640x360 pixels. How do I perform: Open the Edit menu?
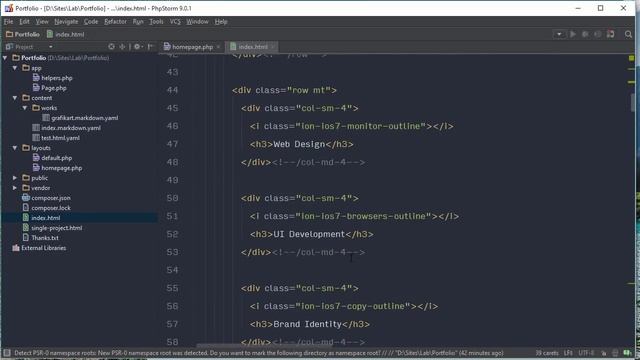point(24,22)
